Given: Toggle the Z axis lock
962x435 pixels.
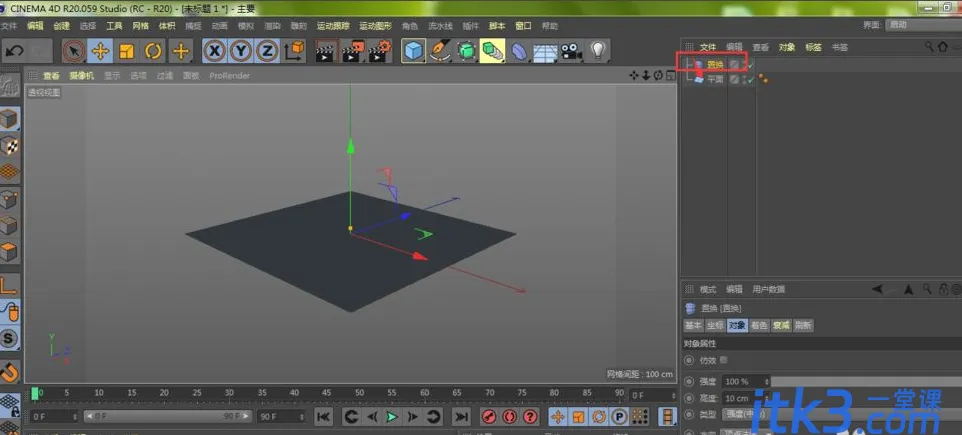Looking at the screenshot, I should tap(267, 52).
